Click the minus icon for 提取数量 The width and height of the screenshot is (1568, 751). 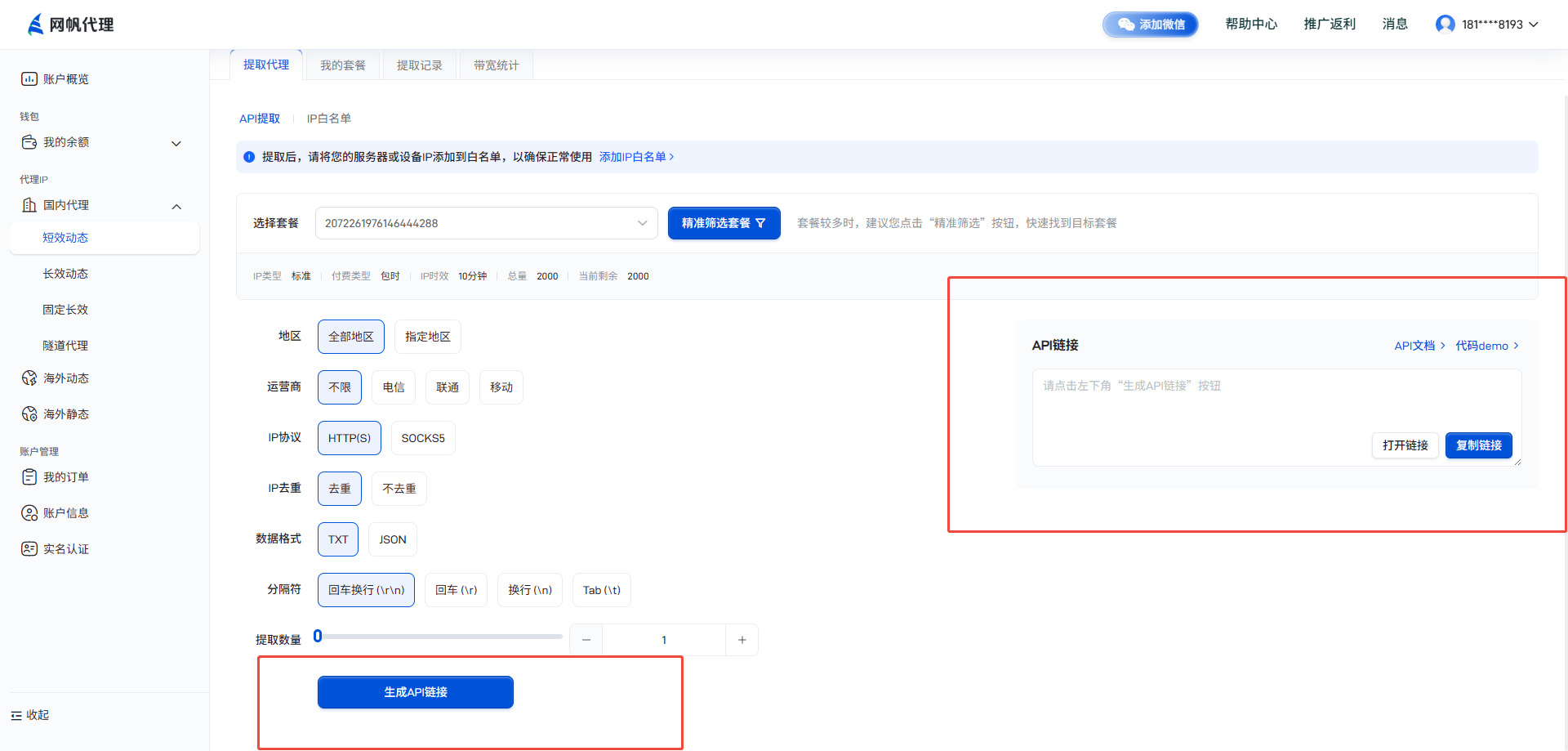(x=586, y=640)
